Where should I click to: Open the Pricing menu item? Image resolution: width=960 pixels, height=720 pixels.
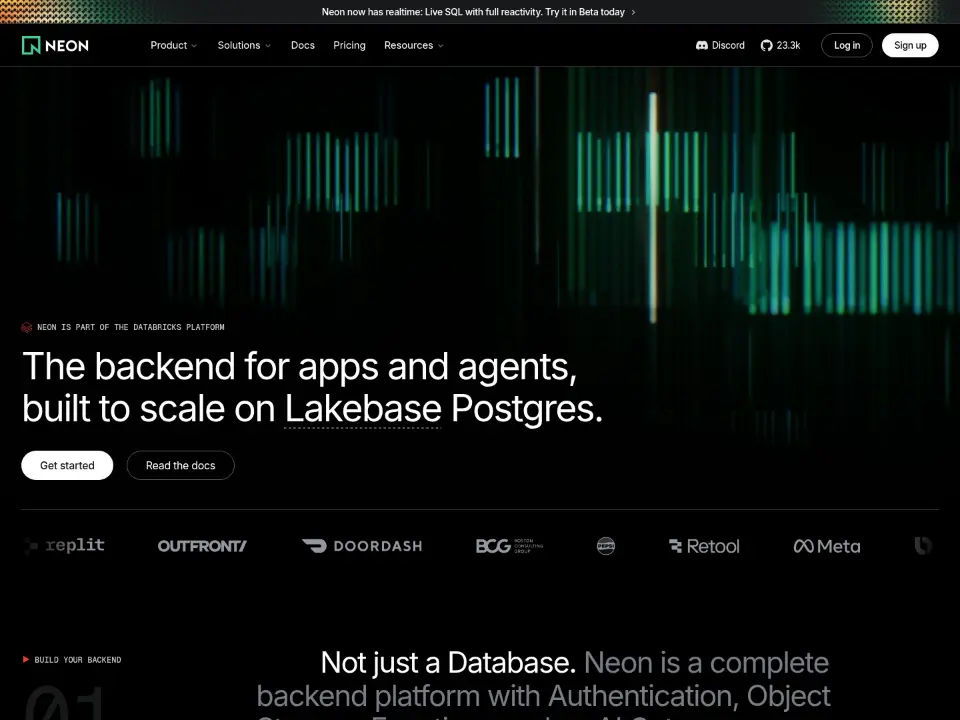tap(349, 45)
